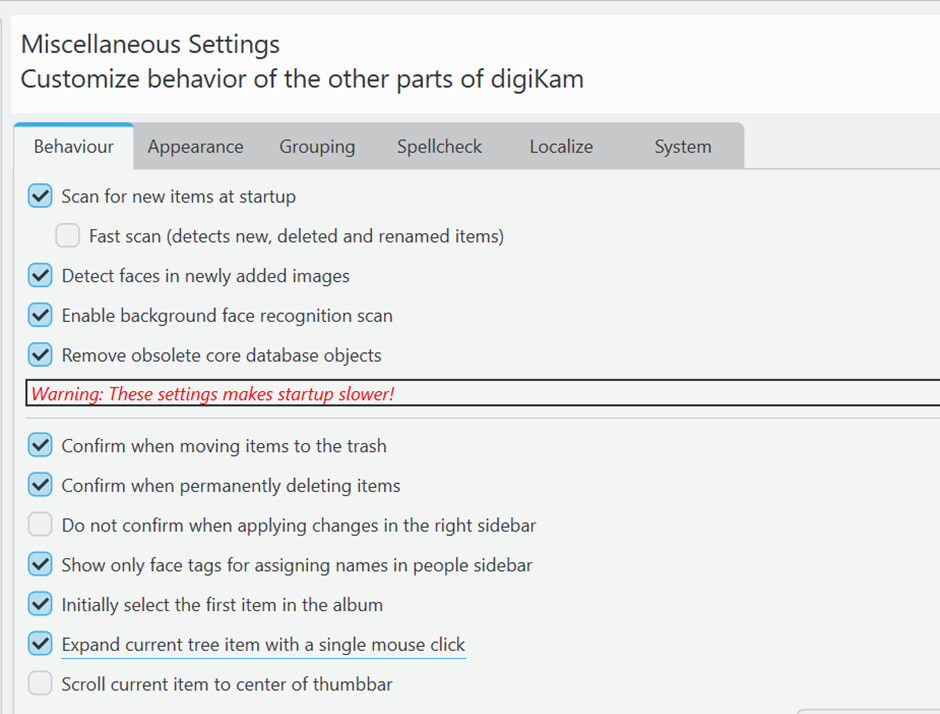The height and width of the screenshot is (714, 940).
Task: Go to the Localize tab
Action: coord(561,146)
